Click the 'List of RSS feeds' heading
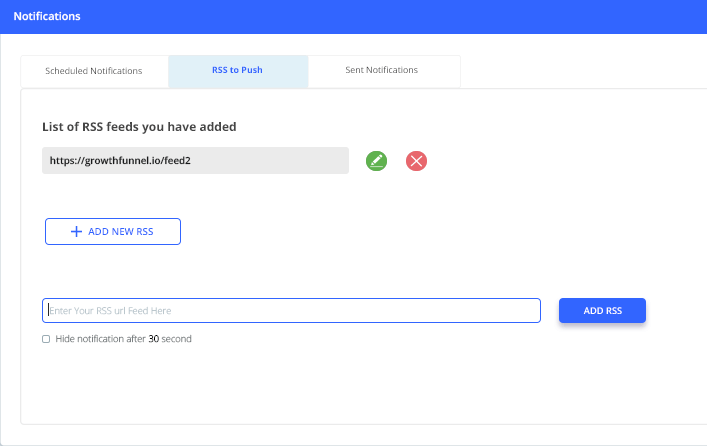 tap(139, 127)
